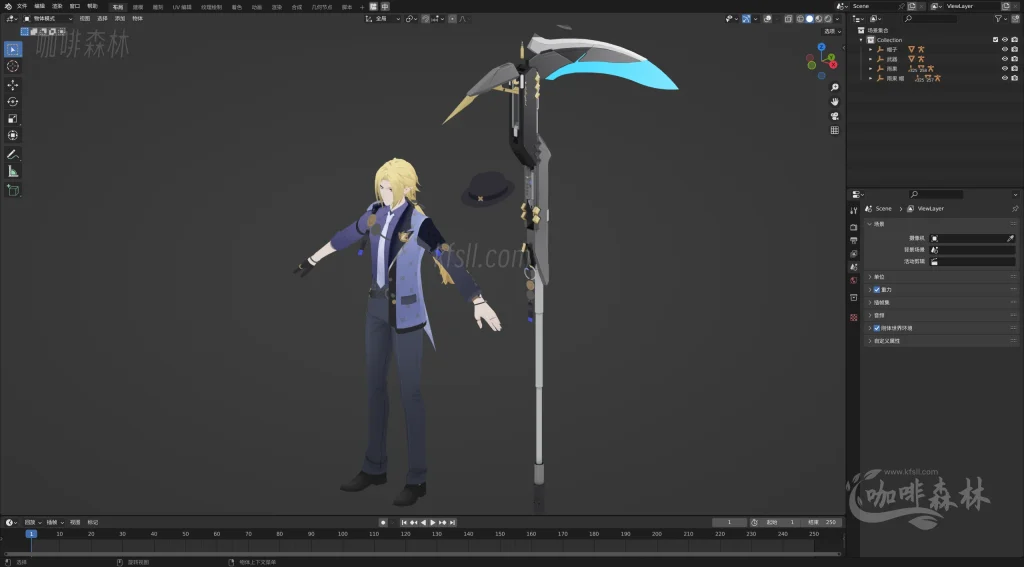The height and width of the screenshot is (567, 1024).
Task: Jump to the timeline's first frame
Action: (404, 523)
